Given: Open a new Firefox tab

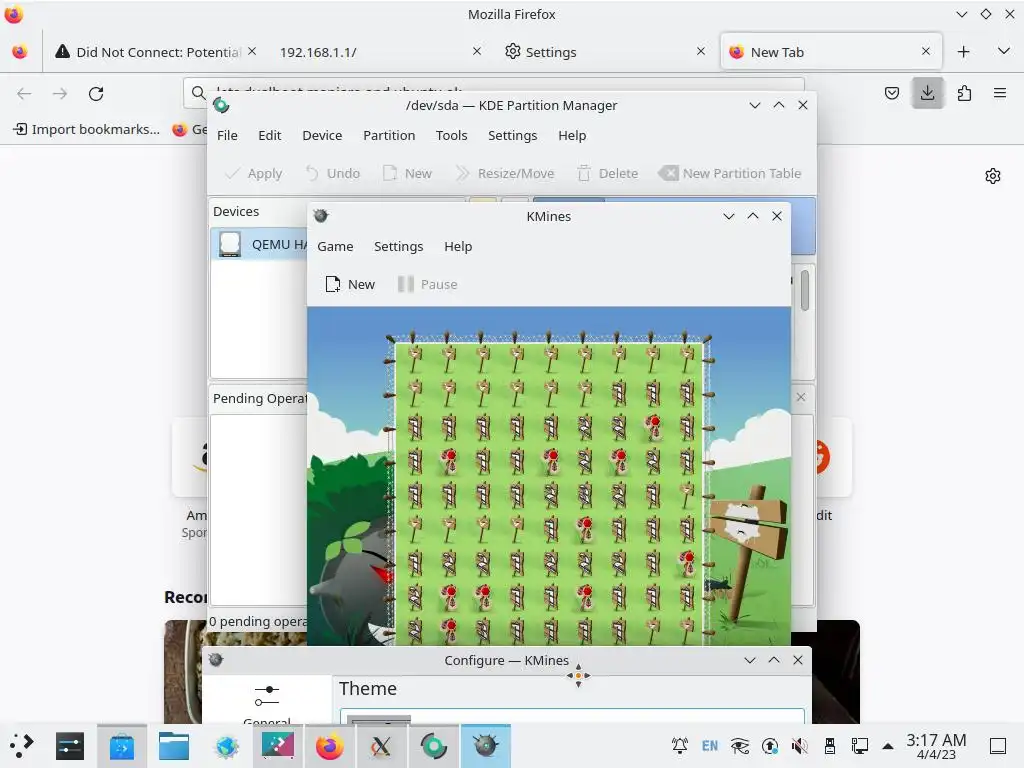Looking at the screenshot, I should pyautogui.click(x=963, y=52).
